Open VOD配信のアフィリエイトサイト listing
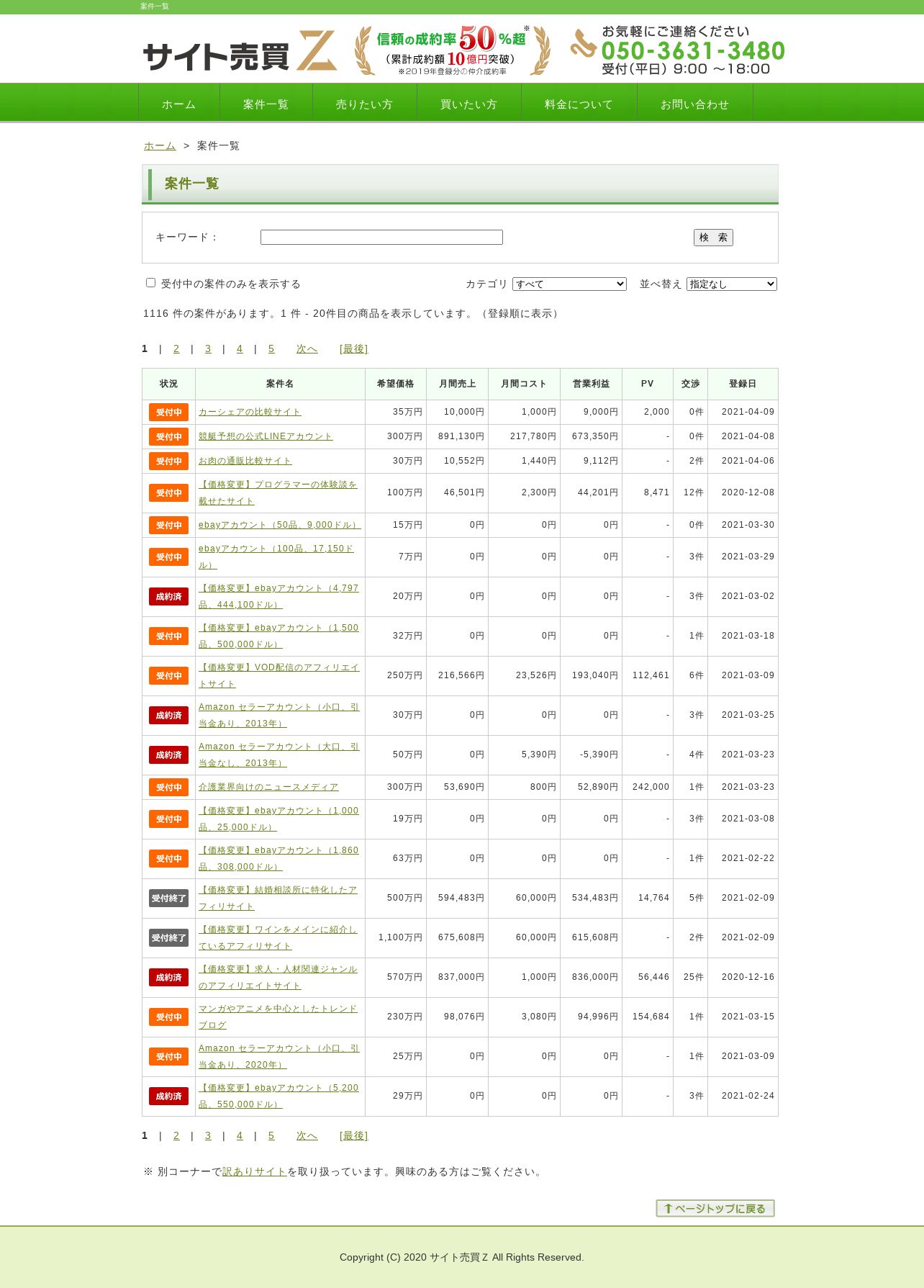The width and height of the screenshot is (924, 1288). click(x=279, y=675)
